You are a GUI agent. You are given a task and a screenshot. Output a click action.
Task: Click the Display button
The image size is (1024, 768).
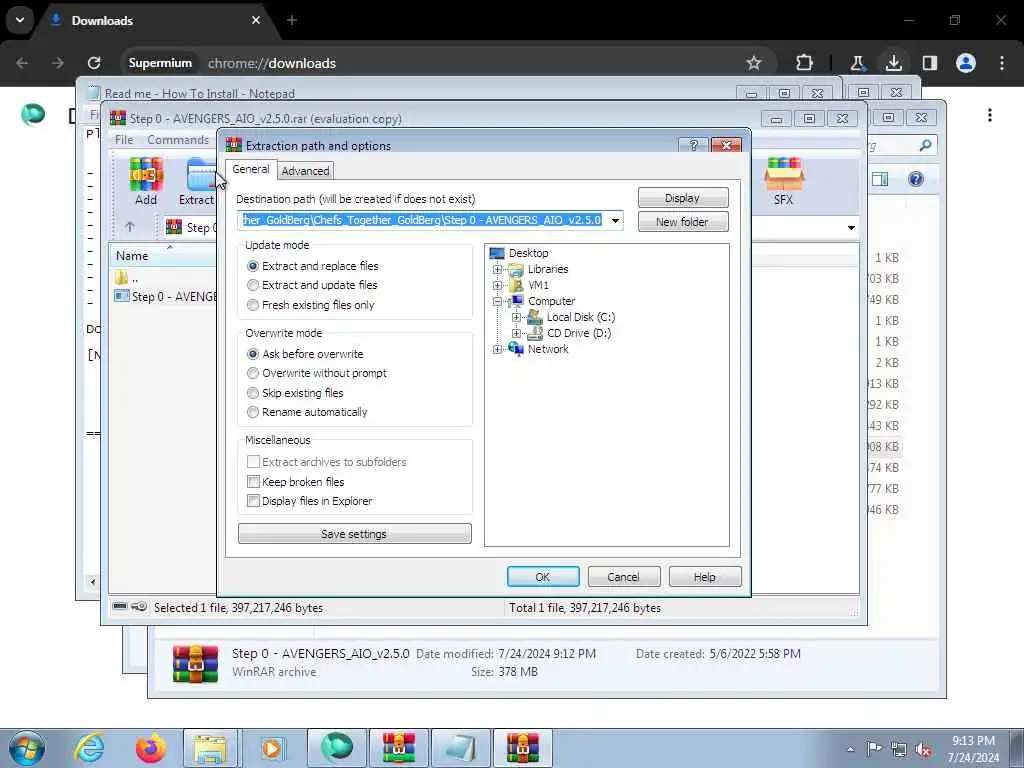coord(682,198)
